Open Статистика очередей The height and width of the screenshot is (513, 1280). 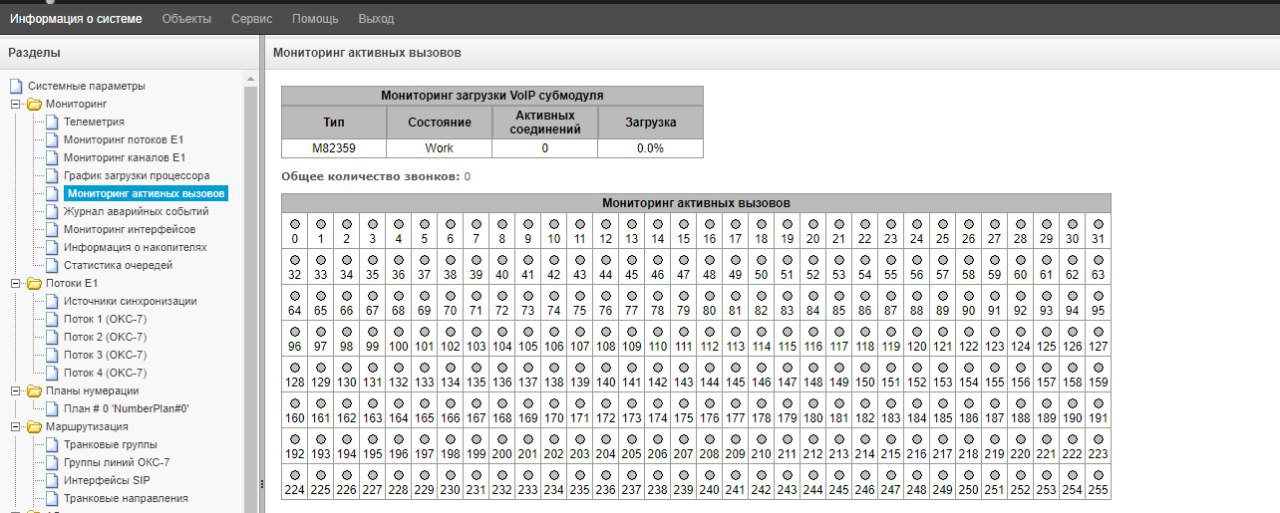click(118, 265)
